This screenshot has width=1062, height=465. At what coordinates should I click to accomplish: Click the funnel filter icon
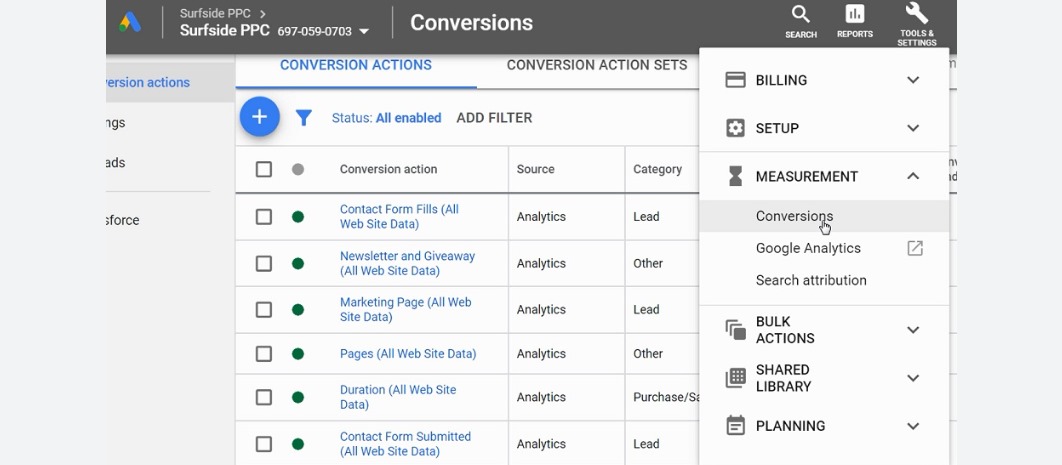[x=304, y=118]
